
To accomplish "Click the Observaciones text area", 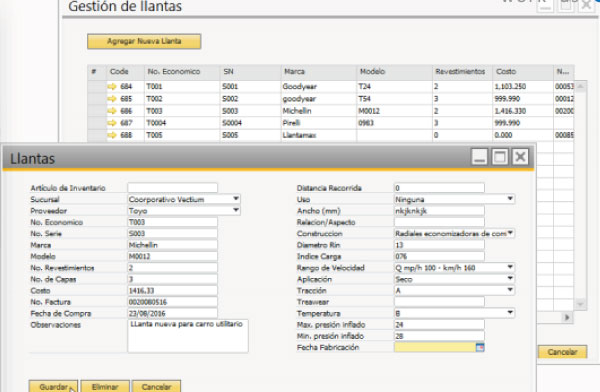I will pos(188,336).
